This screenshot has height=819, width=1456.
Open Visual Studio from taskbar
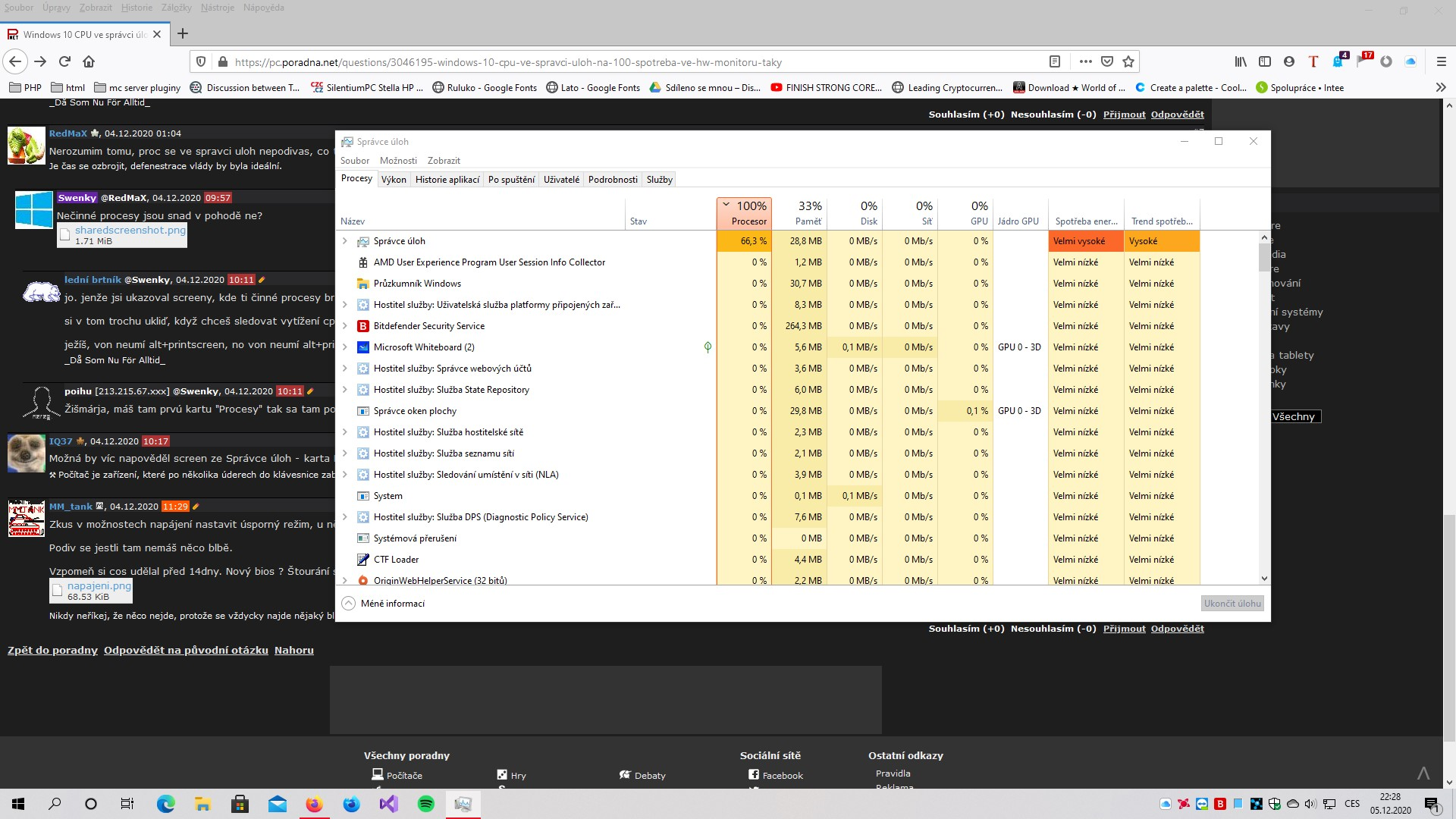389,804
